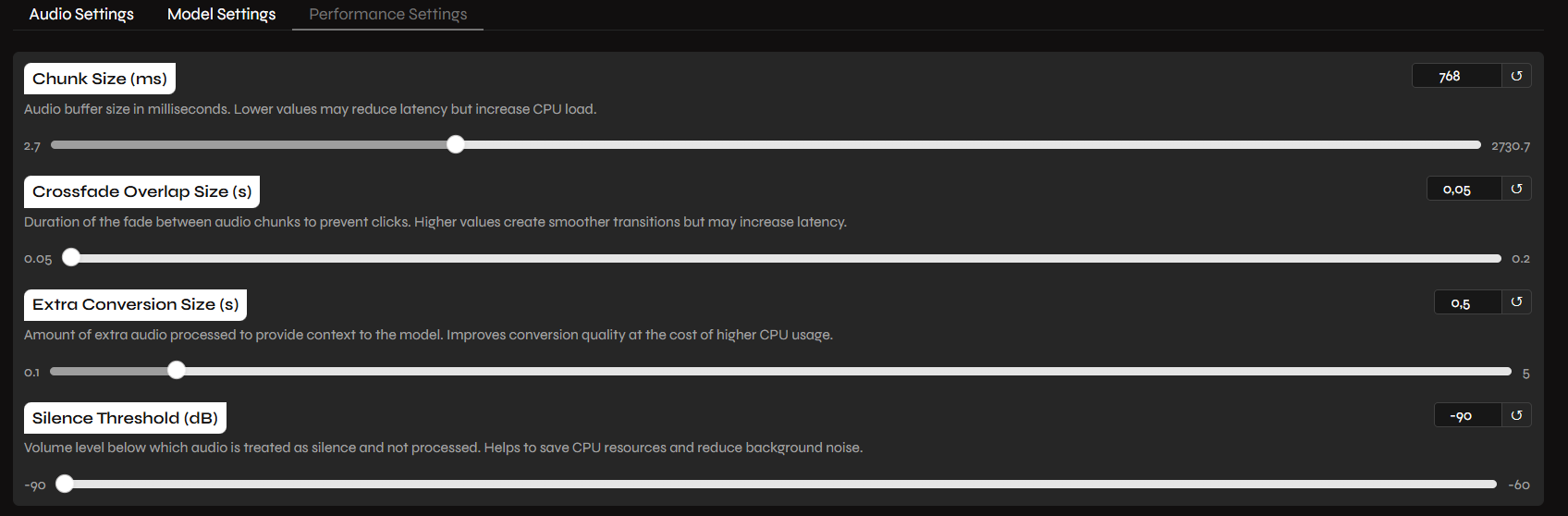Click the Chunk Size (ms) label

point(100,79)
